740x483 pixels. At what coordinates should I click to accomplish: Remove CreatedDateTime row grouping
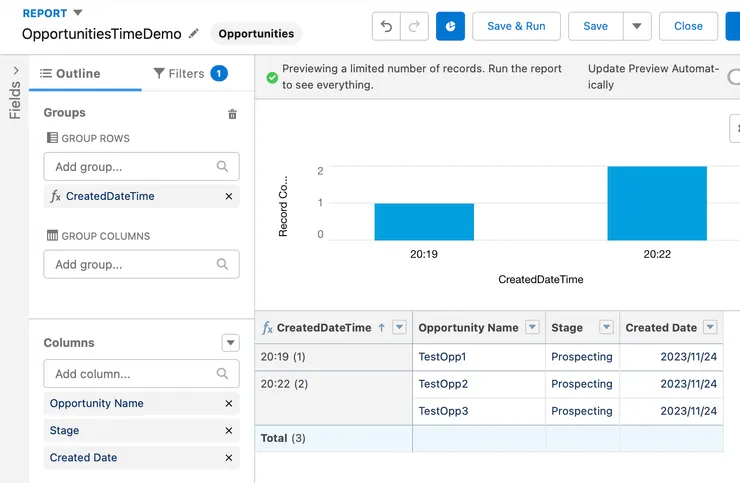229,197
